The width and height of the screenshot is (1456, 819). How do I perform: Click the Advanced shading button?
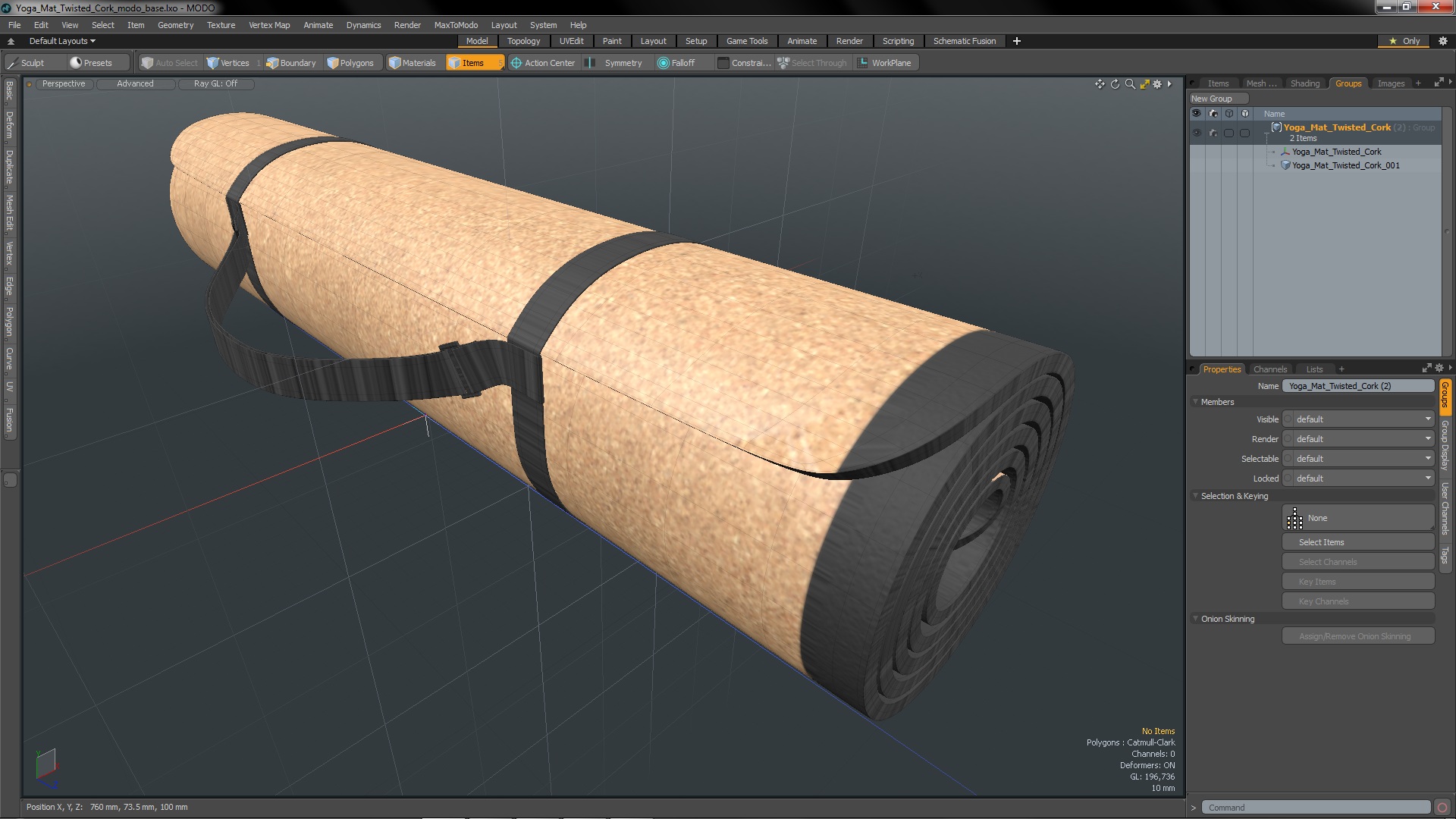[135, 83]
